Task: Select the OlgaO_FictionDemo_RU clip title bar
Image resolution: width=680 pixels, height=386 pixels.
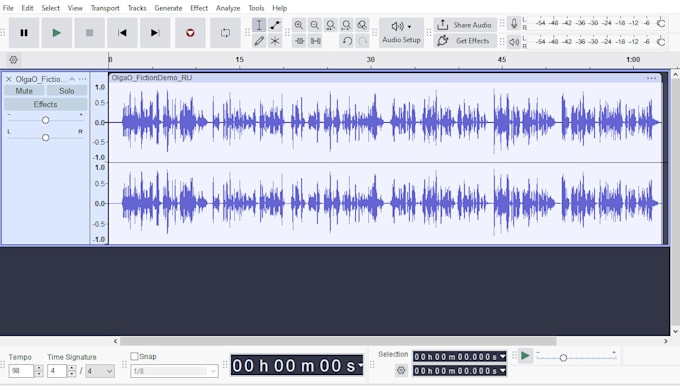Action: (385, 78)
